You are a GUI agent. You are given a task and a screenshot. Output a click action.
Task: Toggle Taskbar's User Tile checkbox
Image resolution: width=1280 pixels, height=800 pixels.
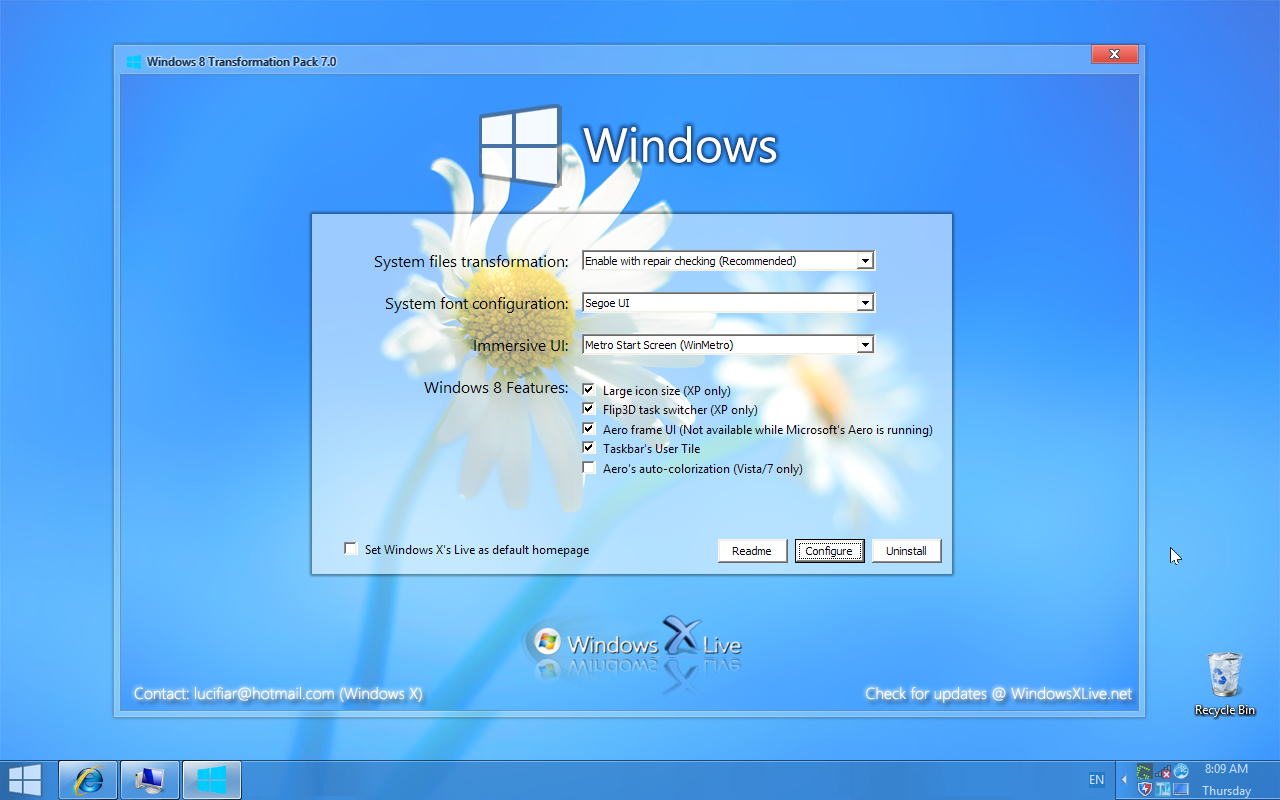point(589,448)
